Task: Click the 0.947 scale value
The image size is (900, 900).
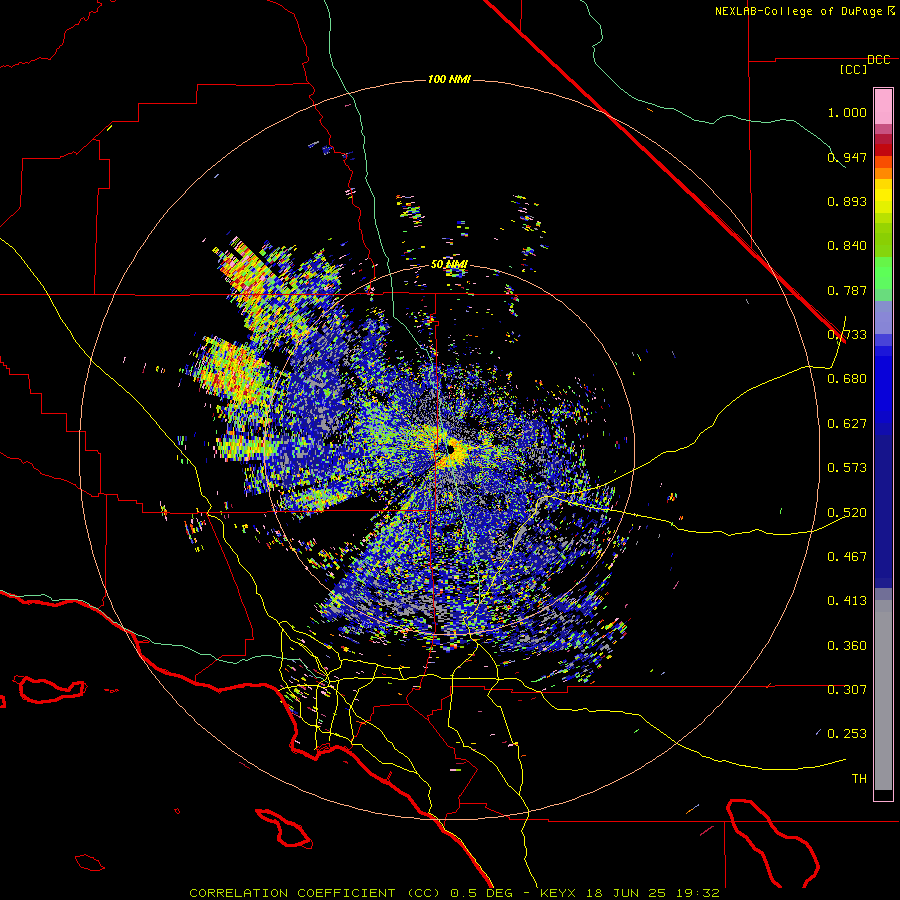Action: (x=847, y=157)
